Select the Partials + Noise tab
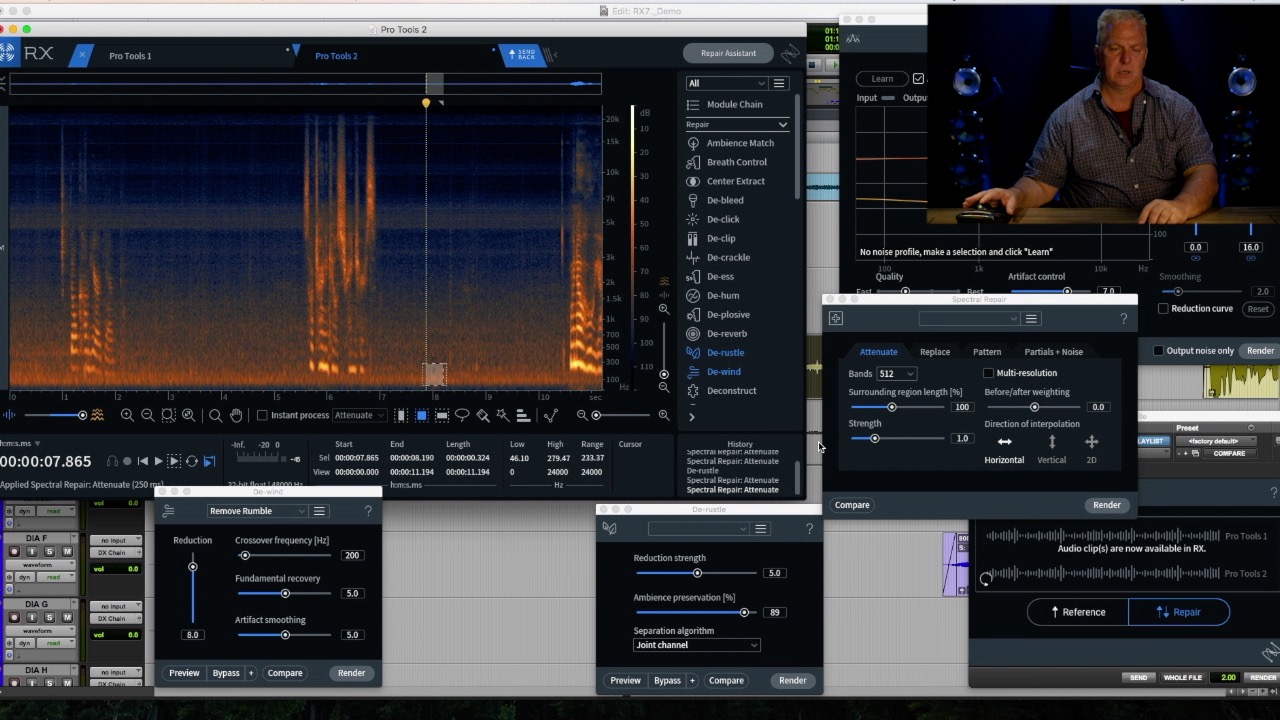Image resolution: width=1280 pixels, height=720 pixels. 1053,352
